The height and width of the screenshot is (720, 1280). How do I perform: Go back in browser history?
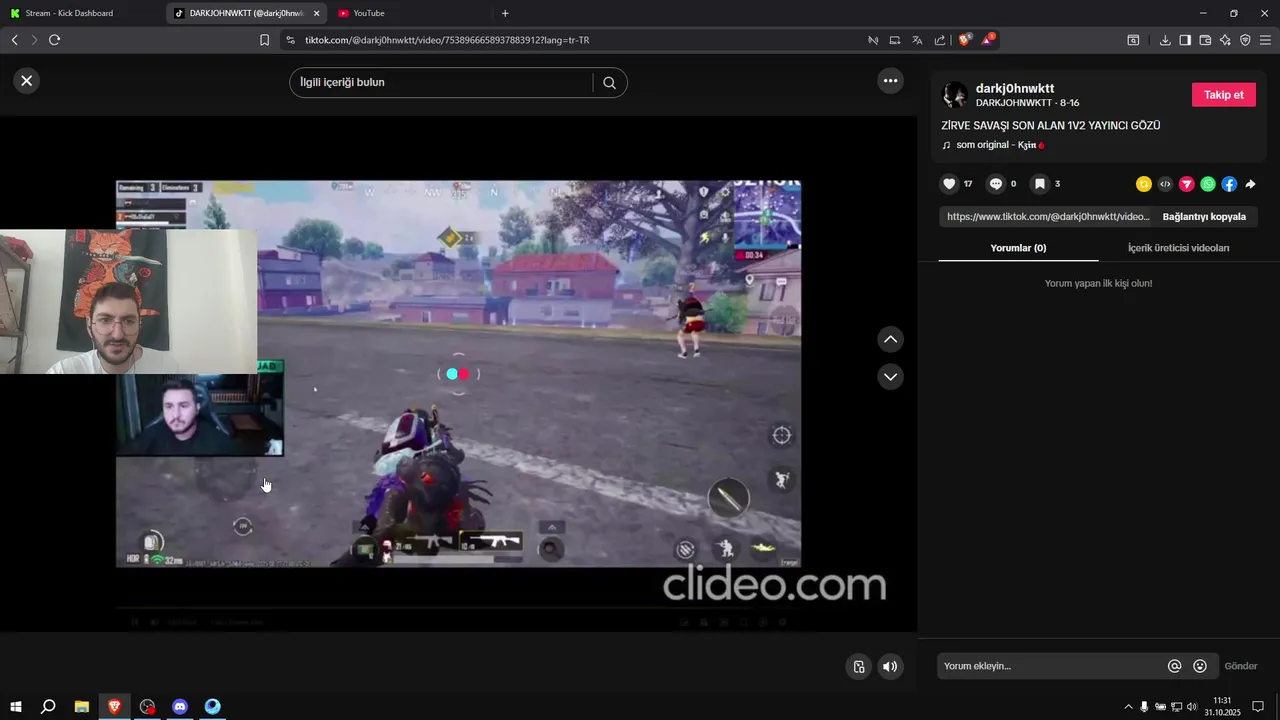(14, 40)
